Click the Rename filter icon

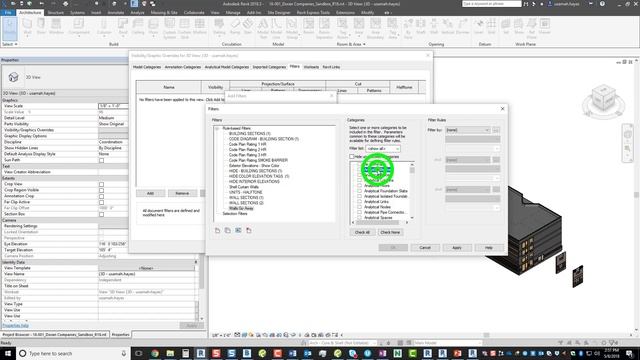click(238, 231)
